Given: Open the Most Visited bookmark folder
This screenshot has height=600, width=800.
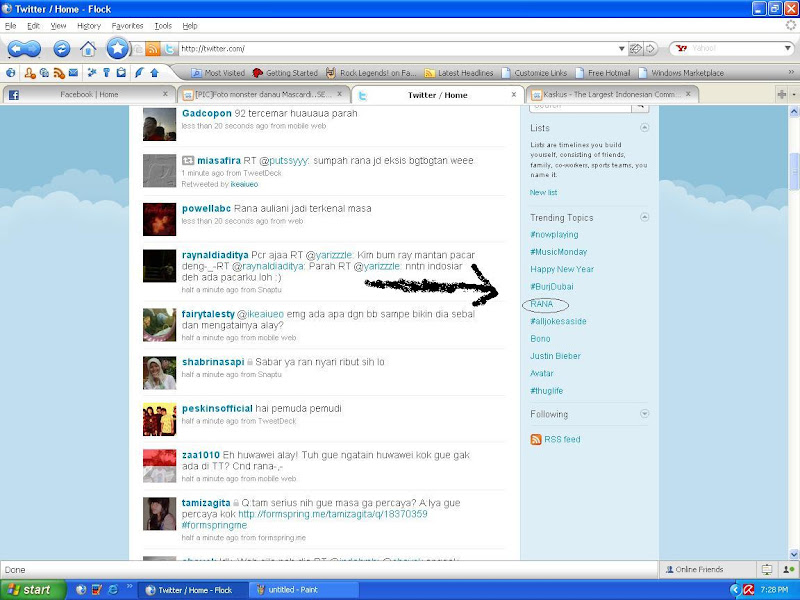Looking at the screenshot, I should click(218, 73).
